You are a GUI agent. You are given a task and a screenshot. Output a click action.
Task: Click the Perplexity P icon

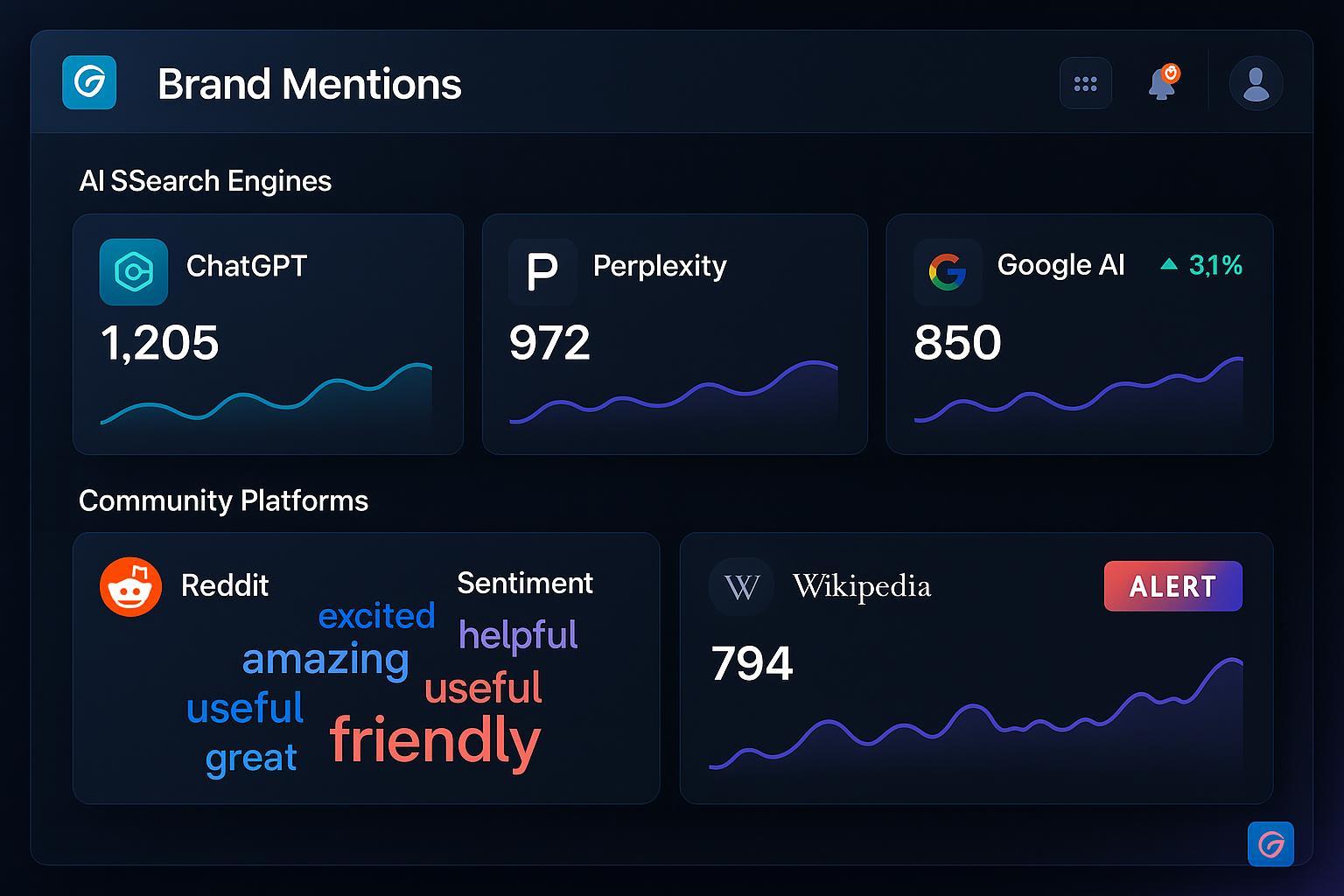[x=542, y=272]
